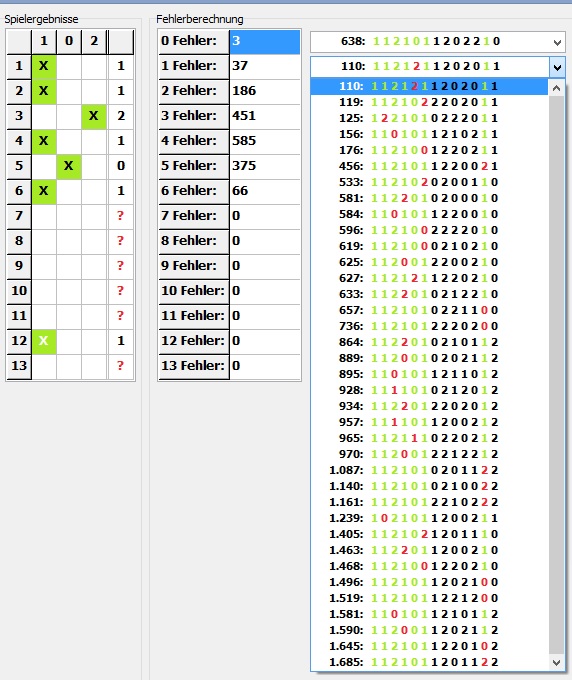Click row header for game 12

pyautogui.click(x=19, y=341)
